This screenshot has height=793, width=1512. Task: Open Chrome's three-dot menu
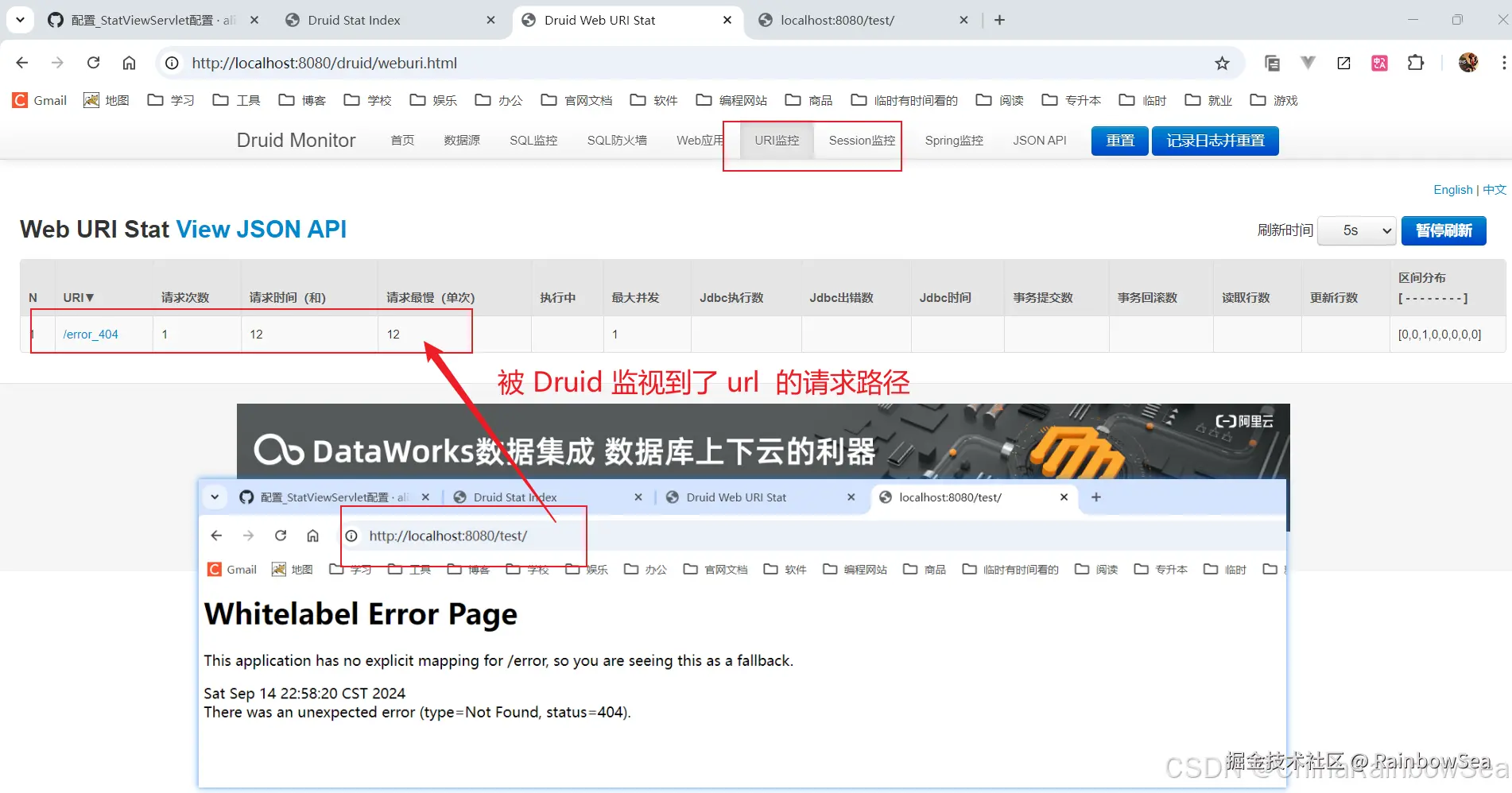tap(1503, 63)
